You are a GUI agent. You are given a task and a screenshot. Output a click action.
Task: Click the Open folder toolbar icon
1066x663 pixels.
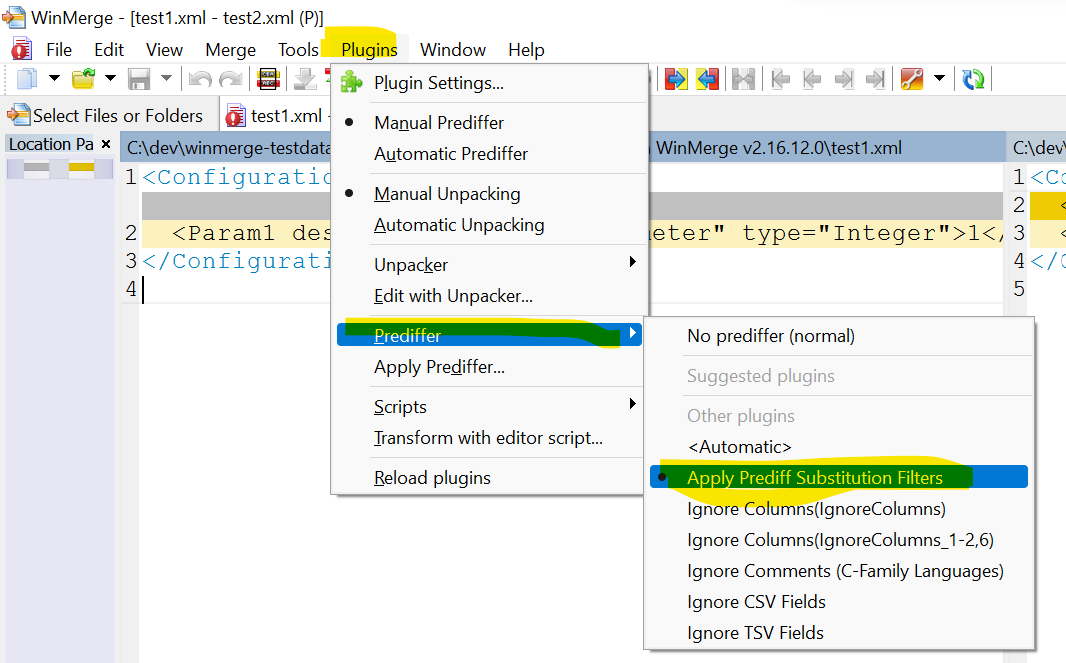84,79
